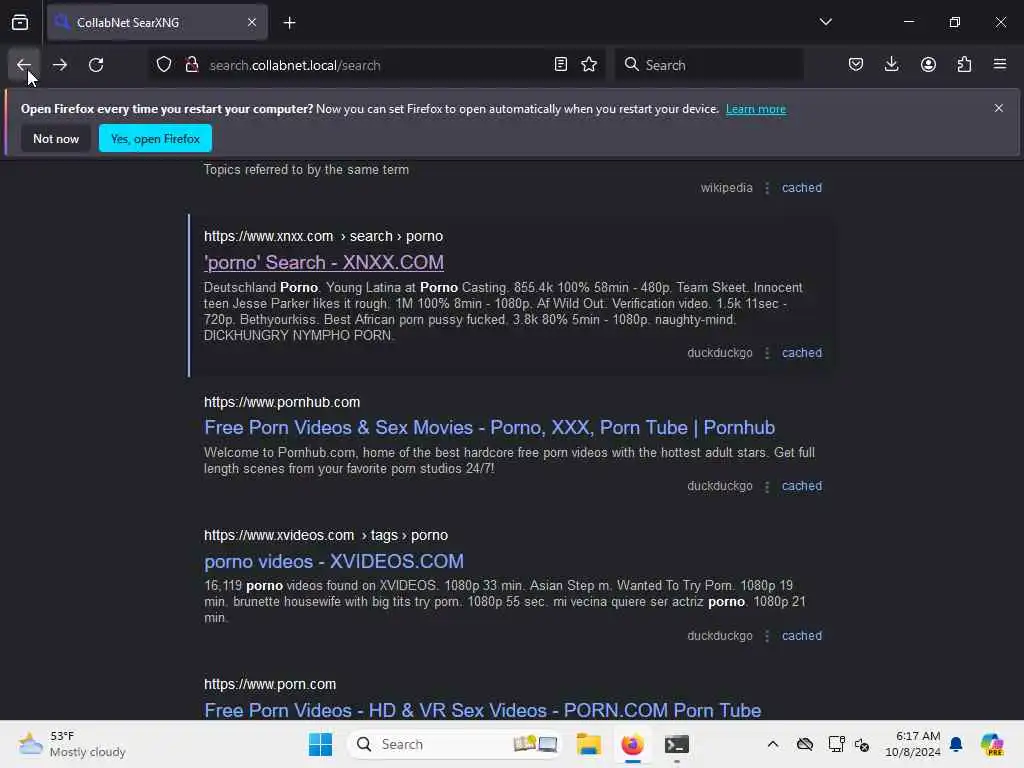The image size is (1024, 768).
Task: Show hidden system tray icons
Action: click(x=773, y=744)
